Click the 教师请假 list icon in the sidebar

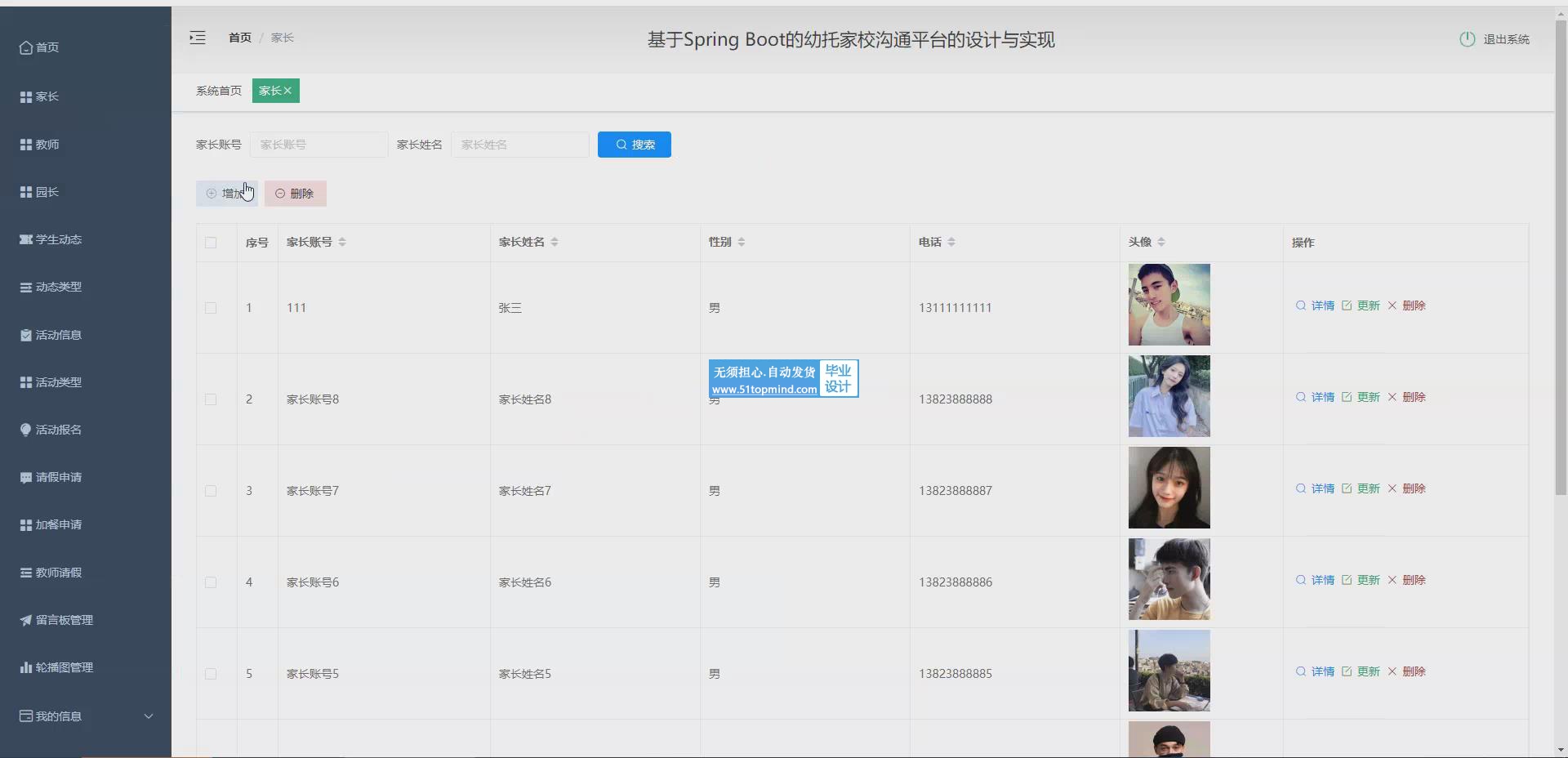pos(26,573)
